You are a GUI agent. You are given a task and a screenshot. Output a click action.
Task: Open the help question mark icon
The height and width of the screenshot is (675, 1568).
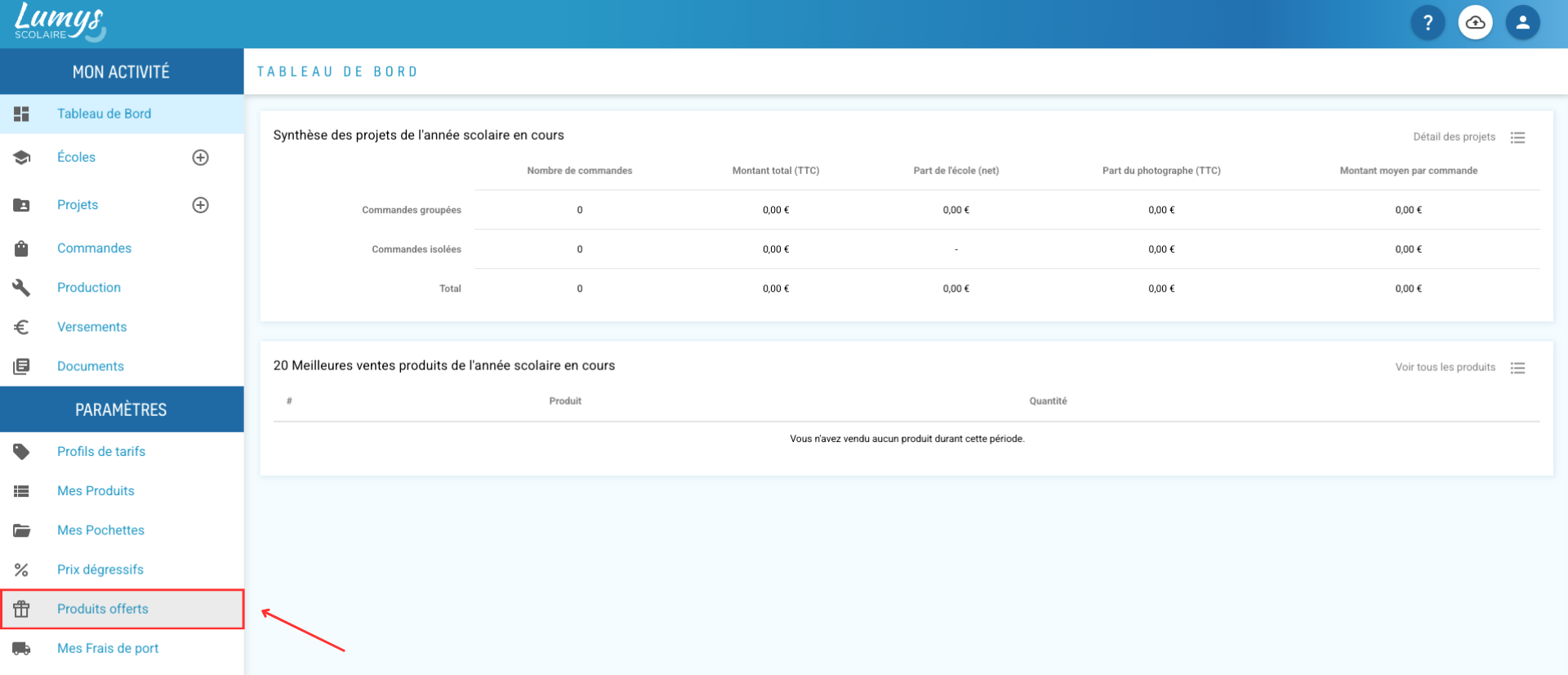[1428, 23]
